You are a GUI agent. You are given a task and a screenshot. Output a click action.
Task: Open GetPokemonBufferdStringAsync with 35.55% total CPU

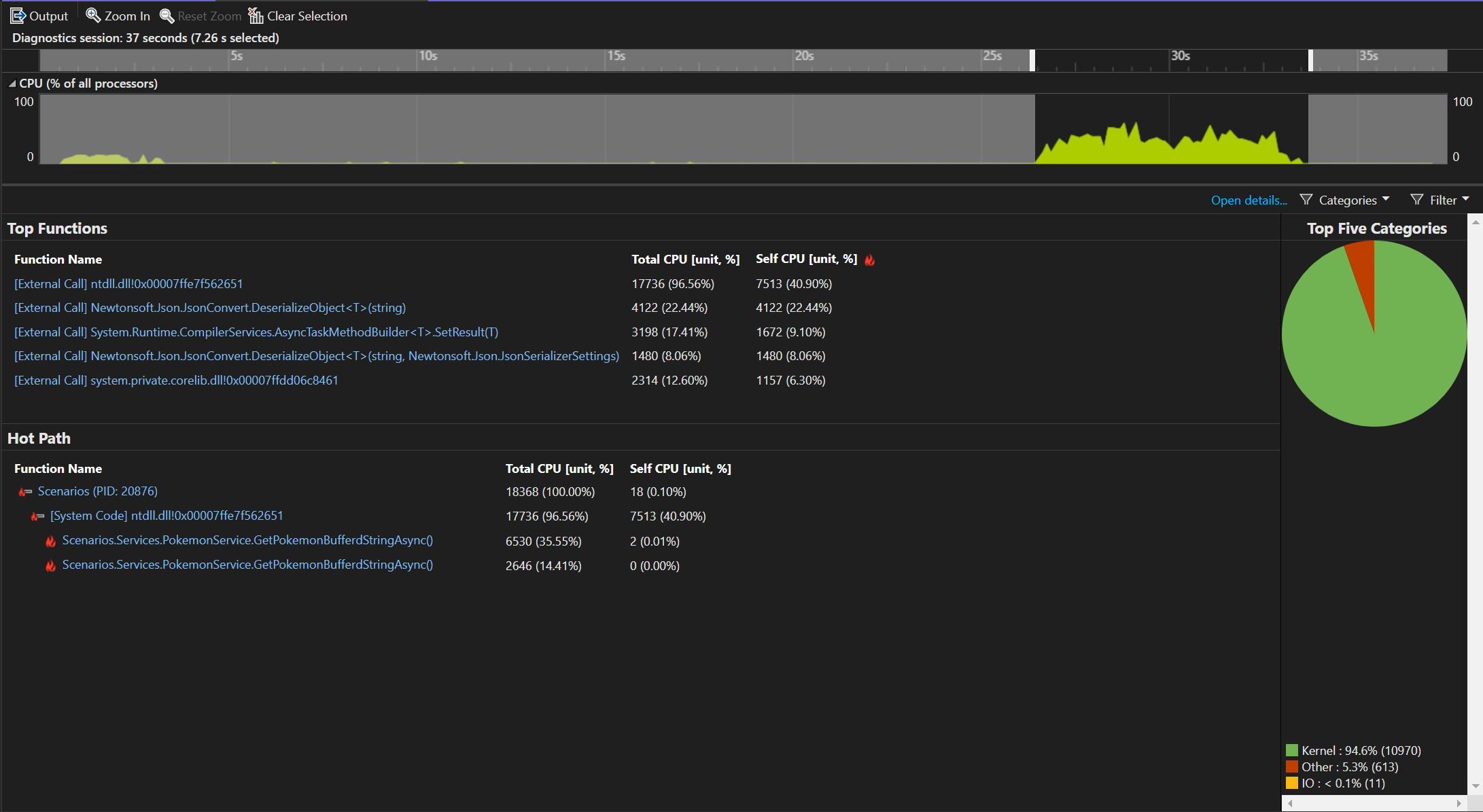pyautogui.click(x=247, y=540)
